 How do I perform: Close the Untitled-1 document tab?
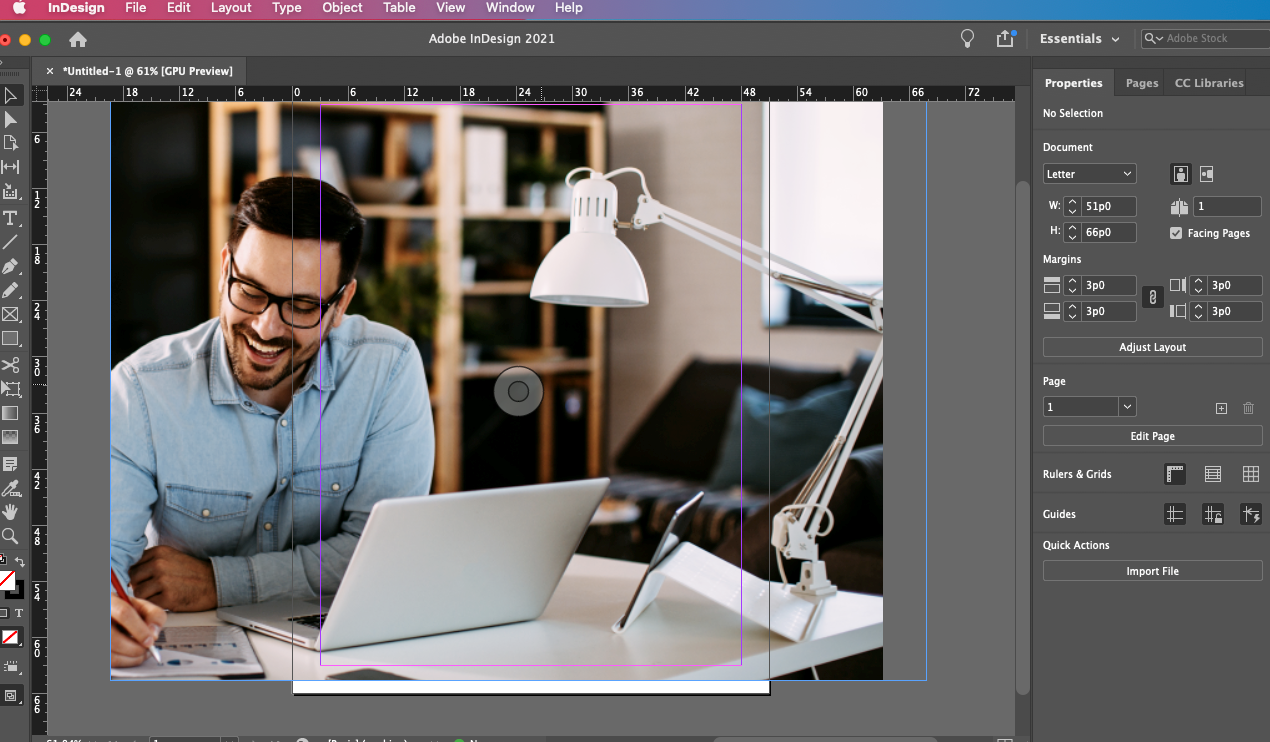[x=50, y=71]
